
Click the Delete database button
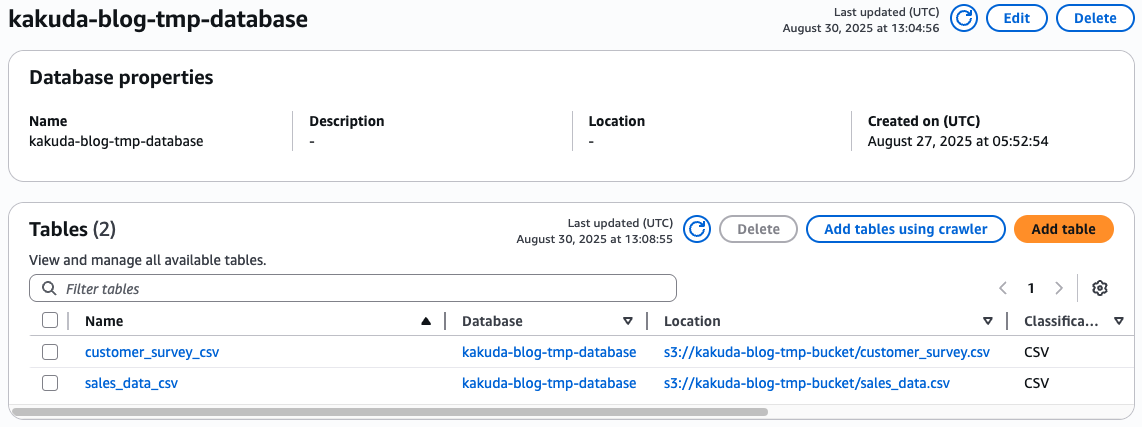coord(1095,19)
